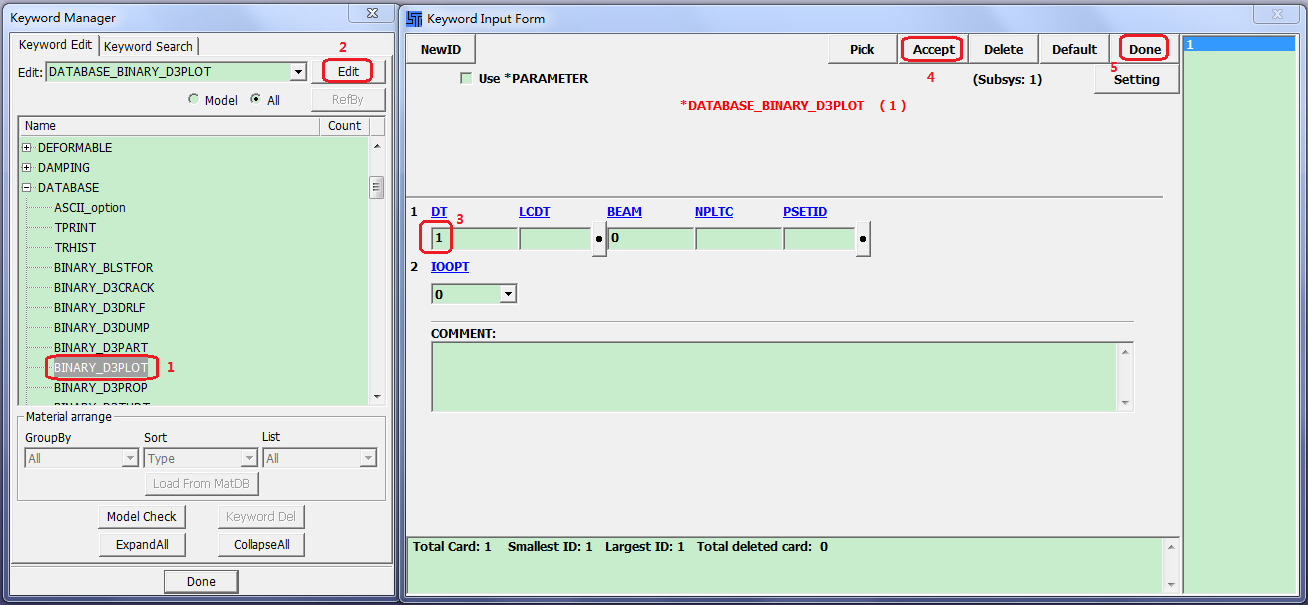Click the dot button next to PSETID field
Image resolution: width=1308 pixels, height=605 pixels.
863,240
